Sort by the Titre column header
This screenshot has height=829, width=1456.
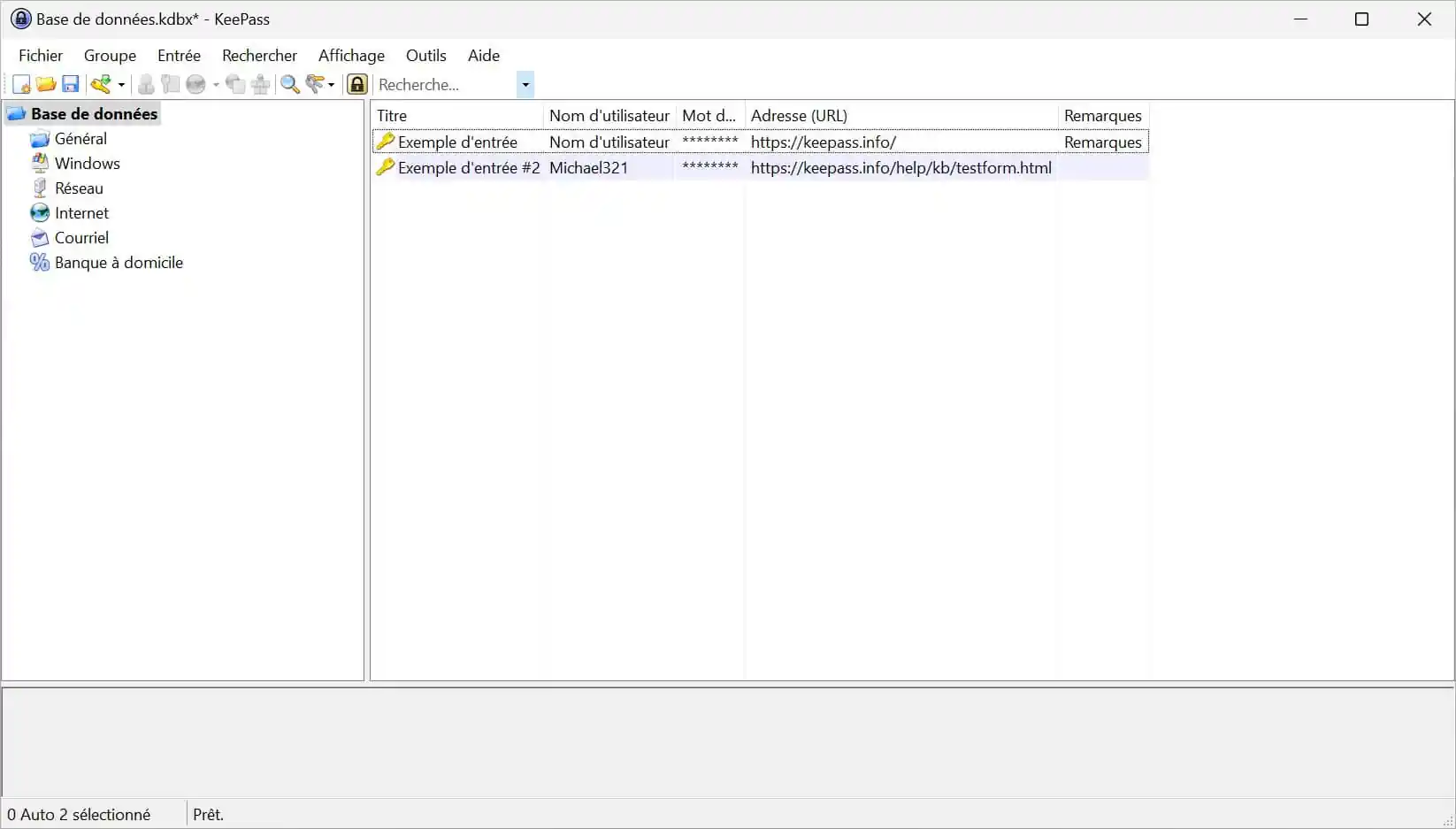(x=457, y=115)
